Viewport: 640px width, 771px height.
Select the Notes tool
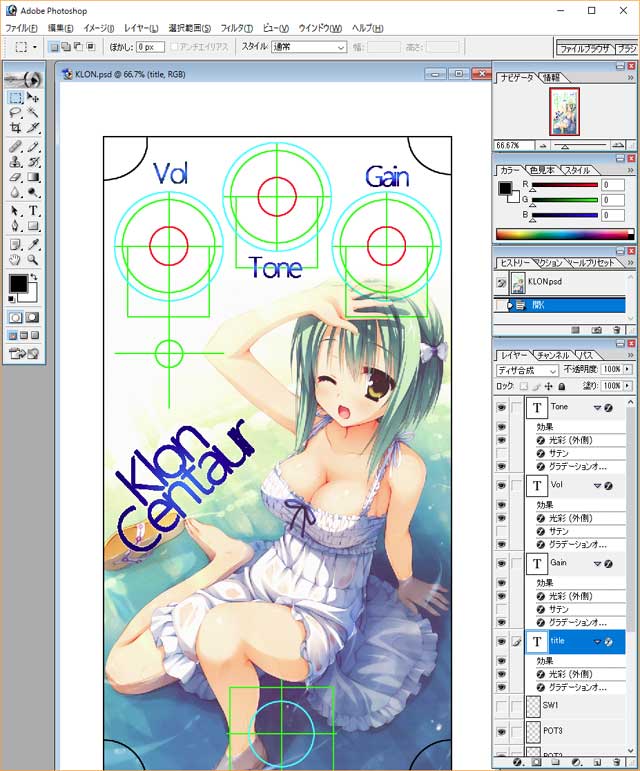pyautogui.click(x=16, y=244)
